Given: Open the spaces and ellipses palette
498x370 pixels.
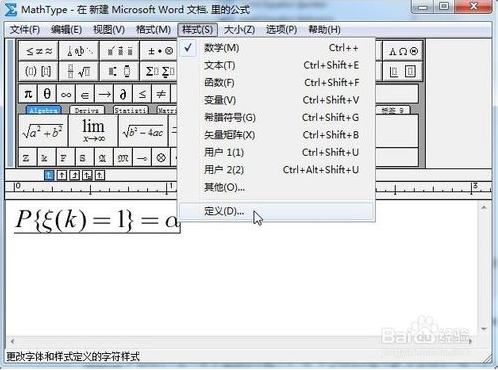Looking at the screenshot, I should point(79,51).
